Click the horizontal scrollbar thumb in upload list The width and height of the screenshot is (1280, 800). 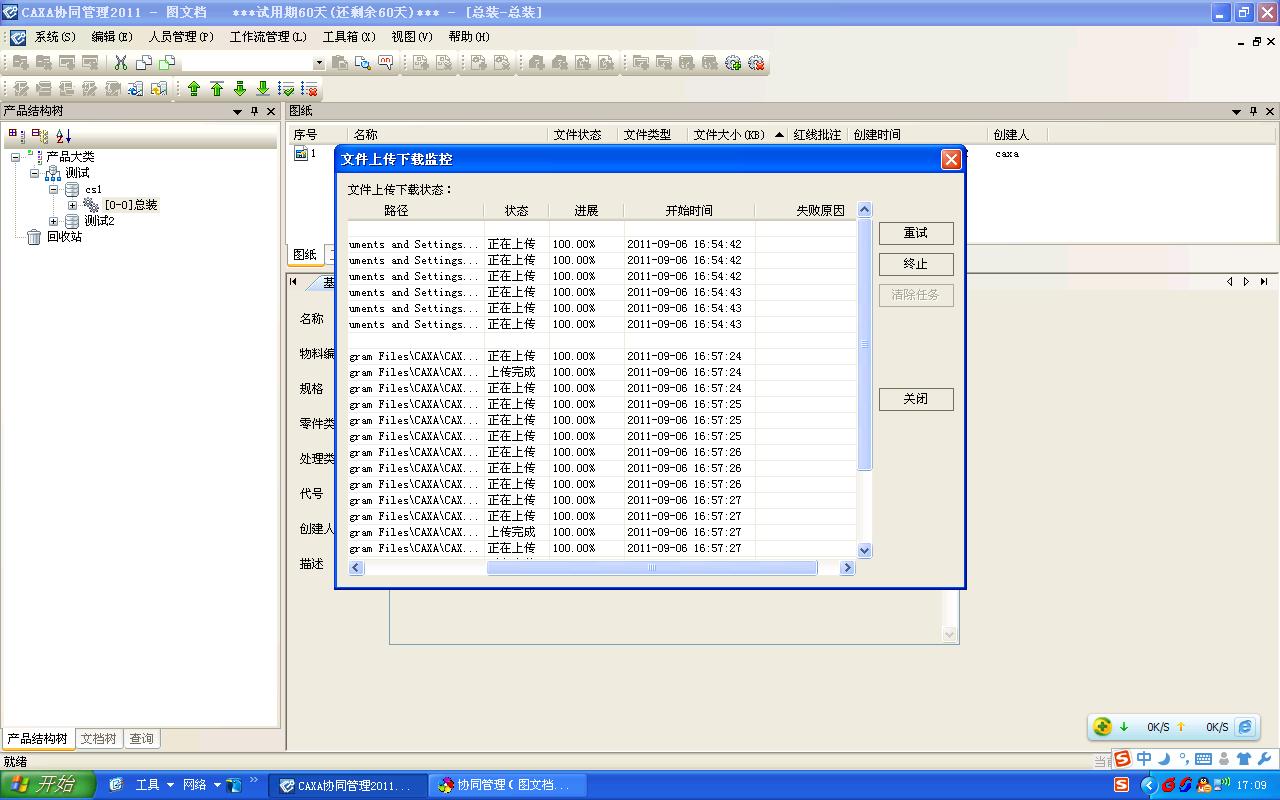[x=652, y=567]
